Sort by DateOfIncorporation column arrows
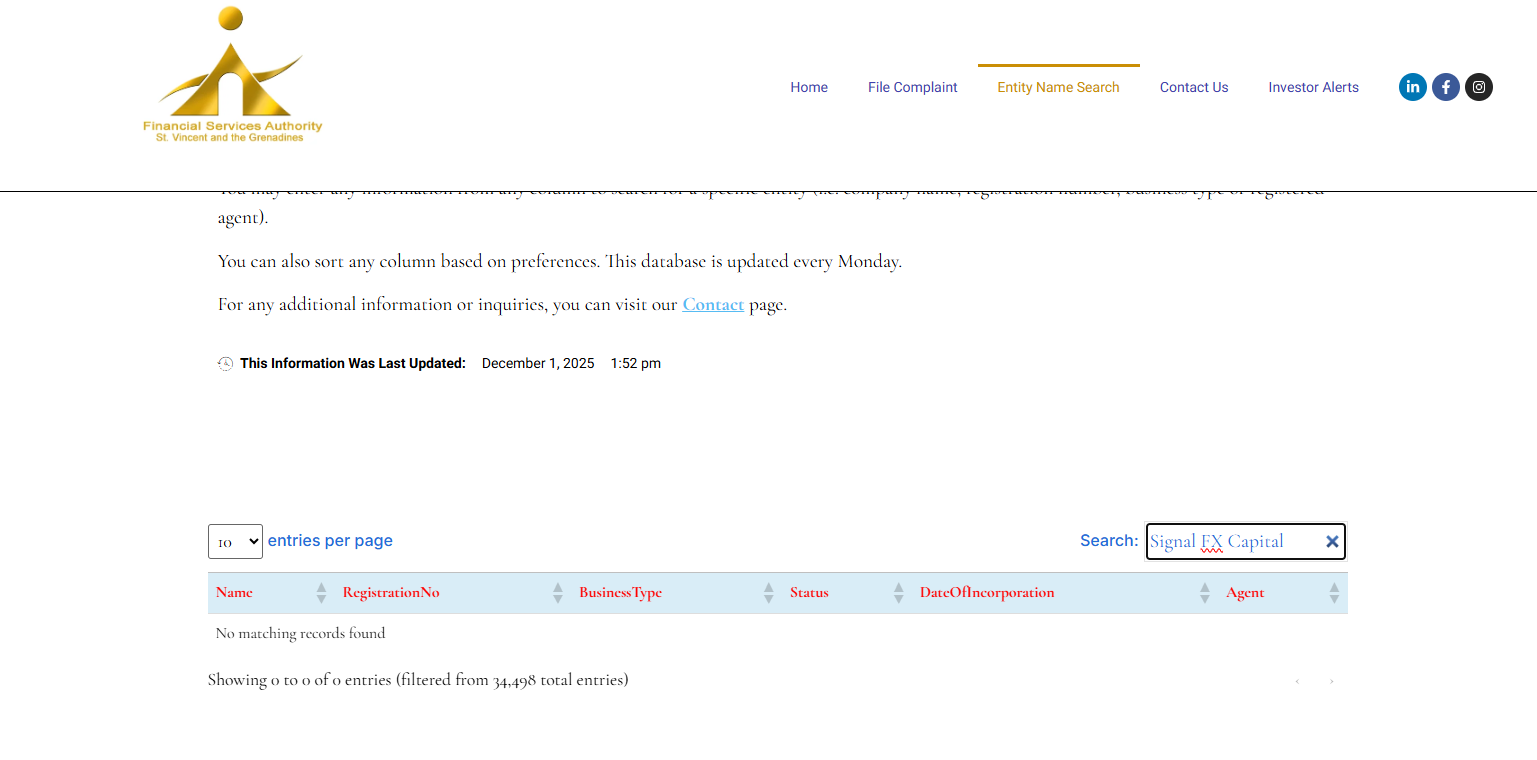Screen dimensions: 1537x760 pyautogui.click(x=1205, y=593)
